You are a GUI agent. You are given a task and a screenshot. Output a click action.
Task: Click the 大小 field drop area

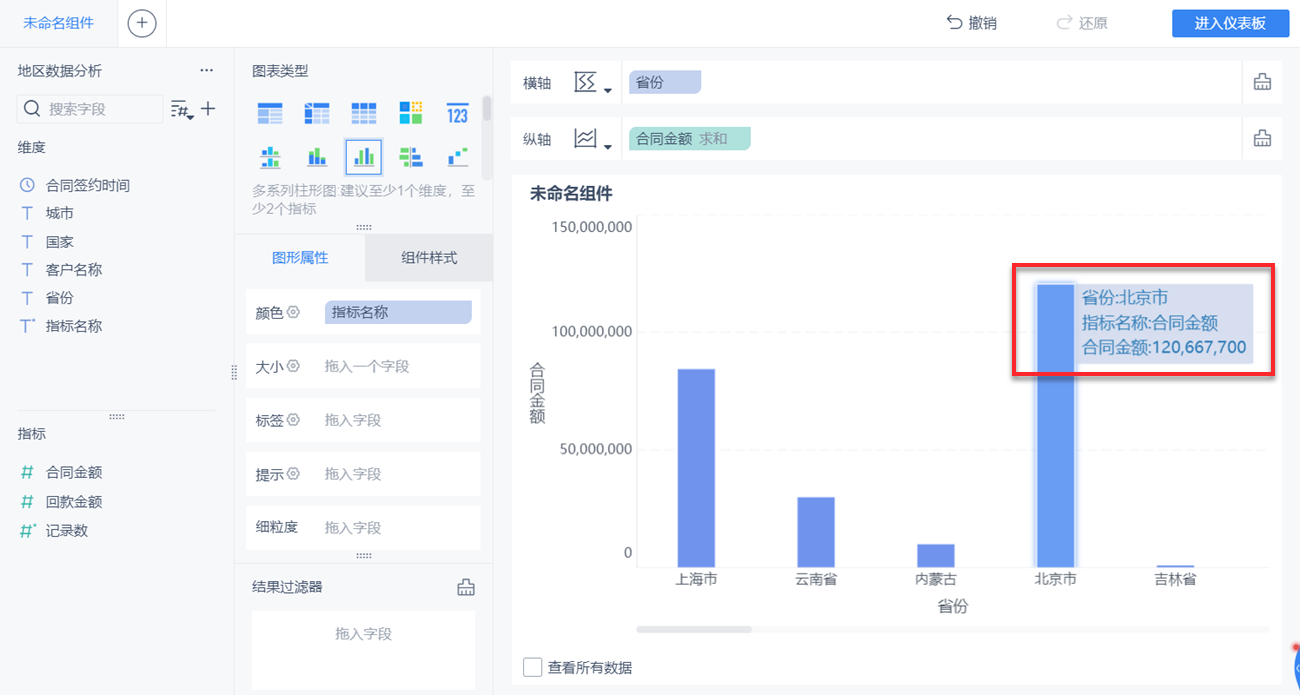pos(398,366)
